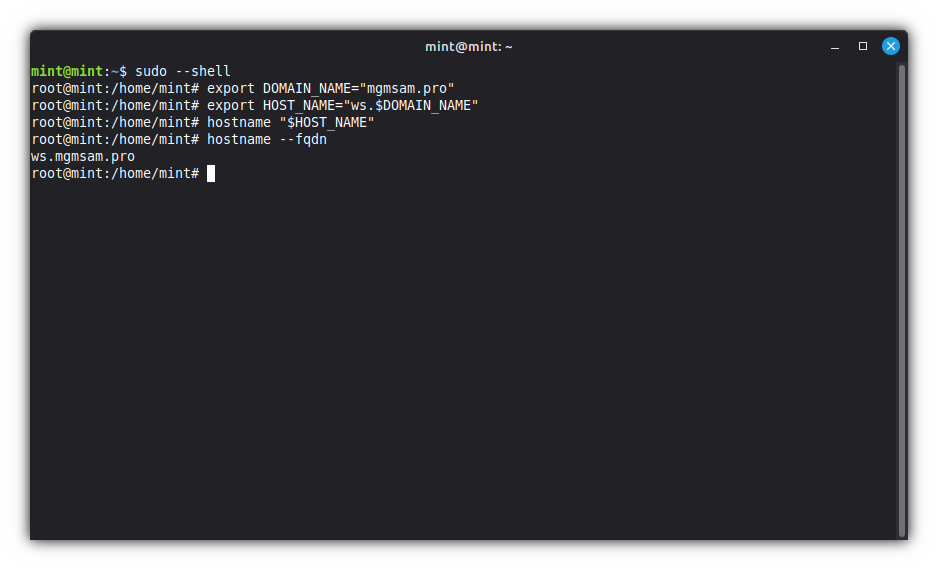Minimize the terminal window

pos(835,47)
